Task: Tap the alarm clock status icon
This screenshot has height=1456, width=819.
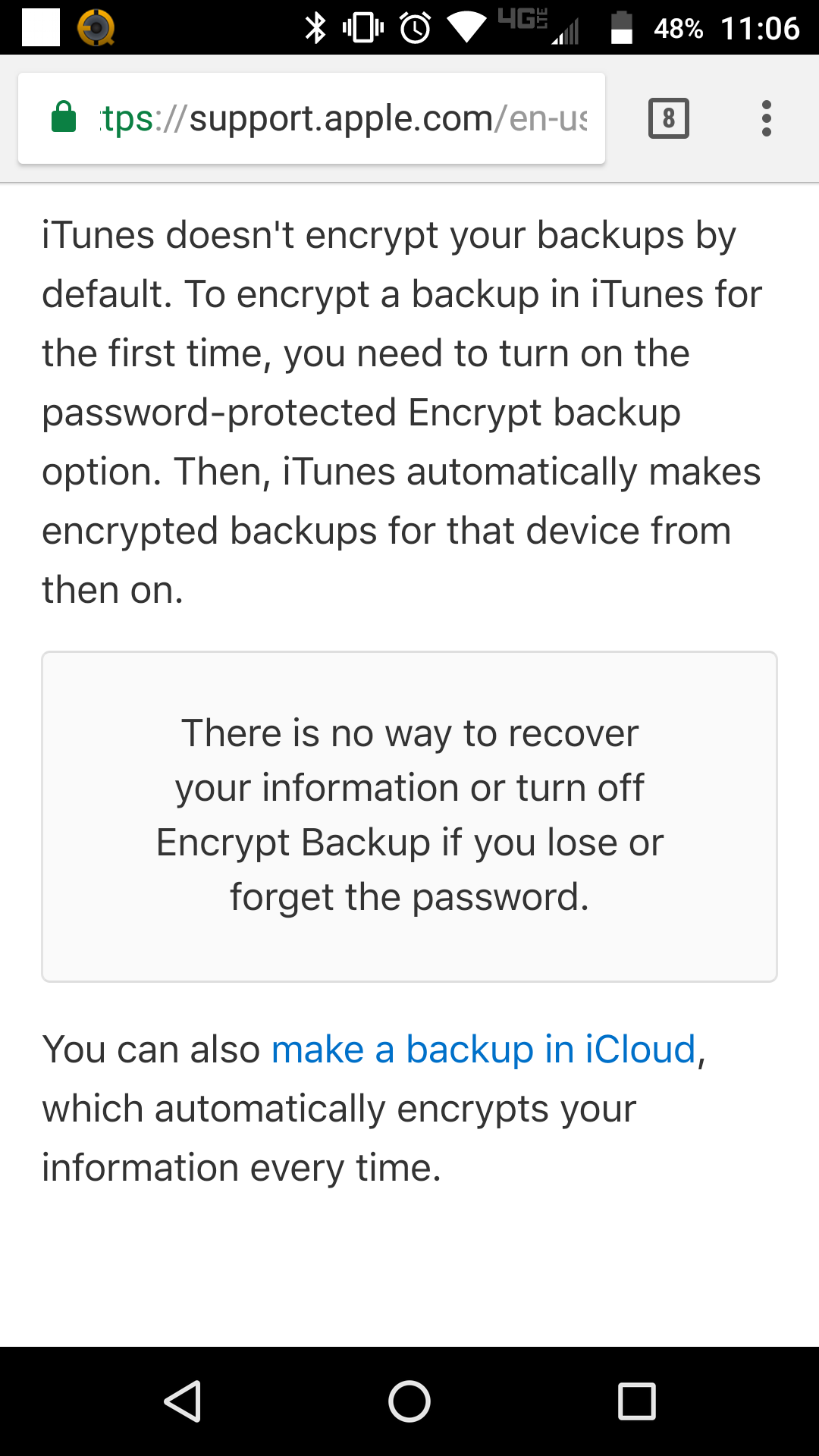Action: [415, 28]
